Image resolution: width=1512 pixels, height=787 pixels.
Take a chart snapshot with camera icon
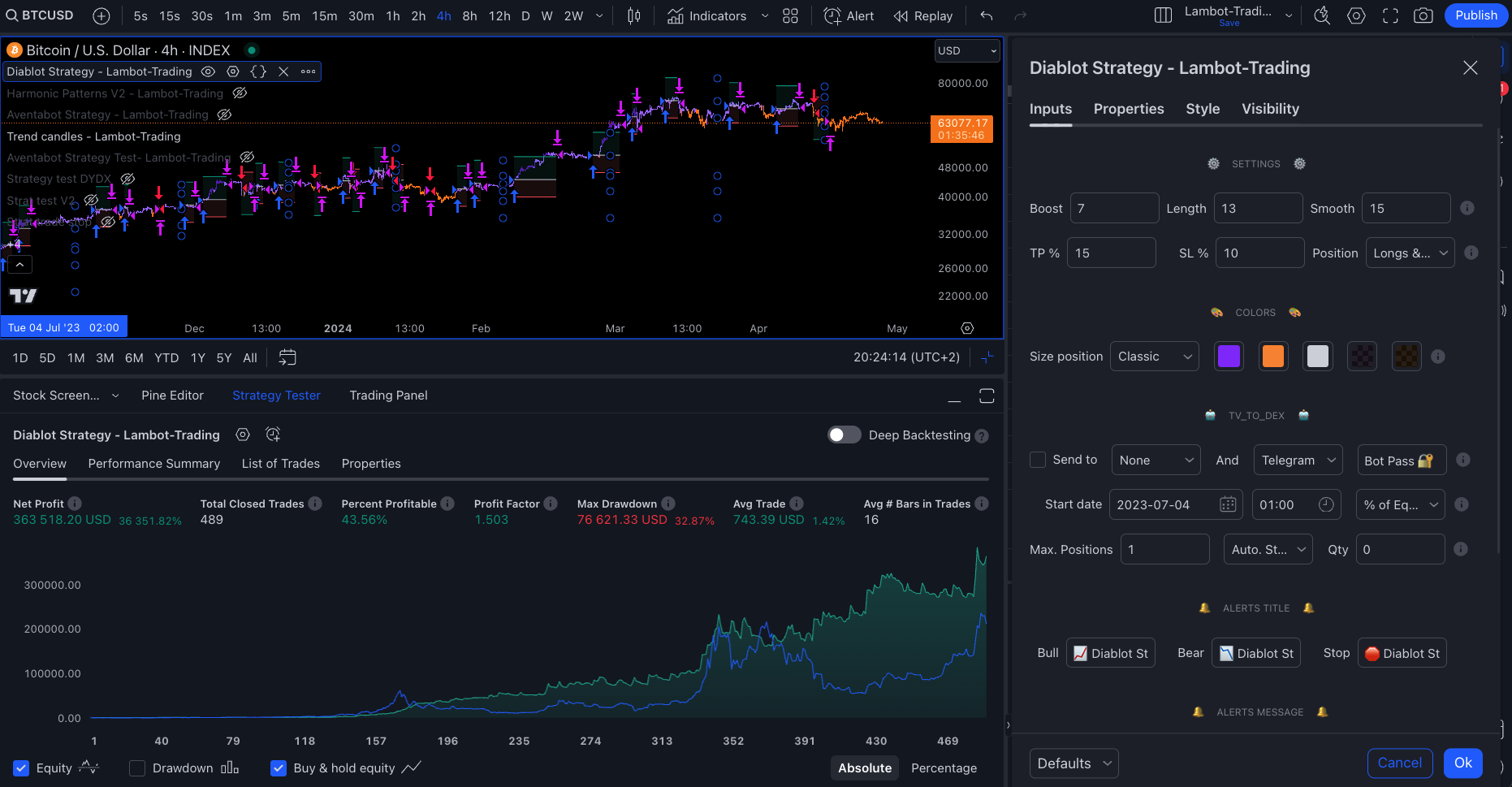click(x=1423, y=16)
